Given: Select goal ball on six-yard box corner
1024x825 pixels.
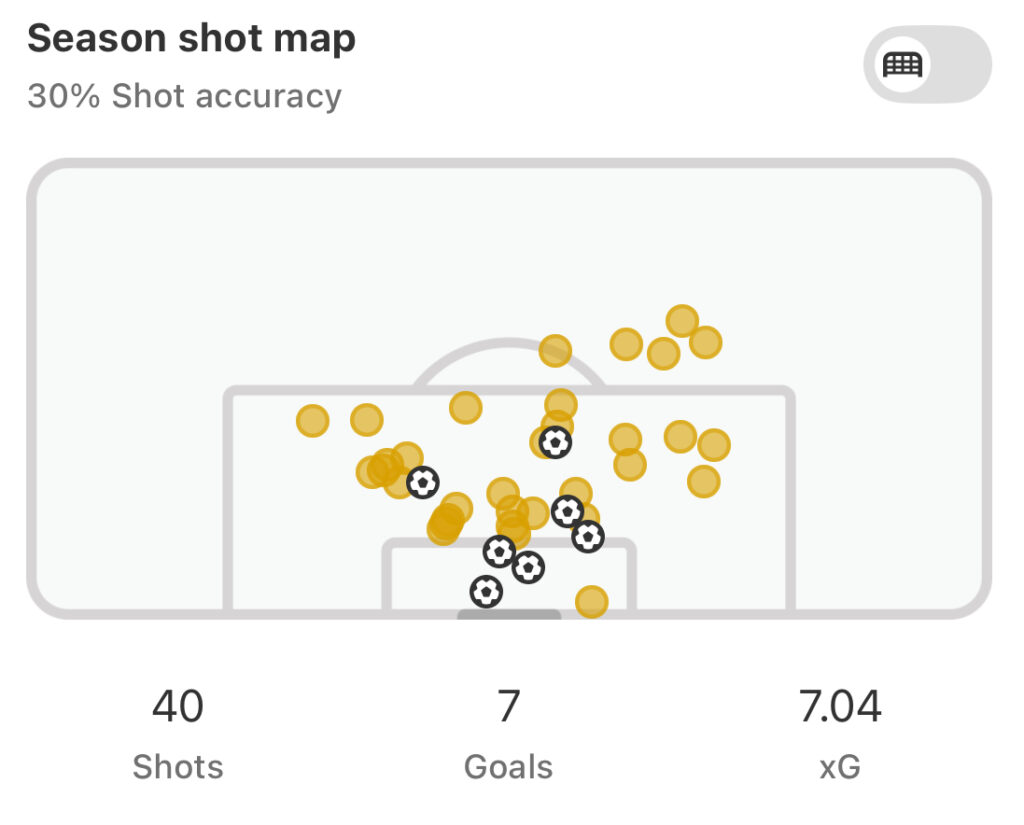Looking at the screenshot, I should point(588,536).
